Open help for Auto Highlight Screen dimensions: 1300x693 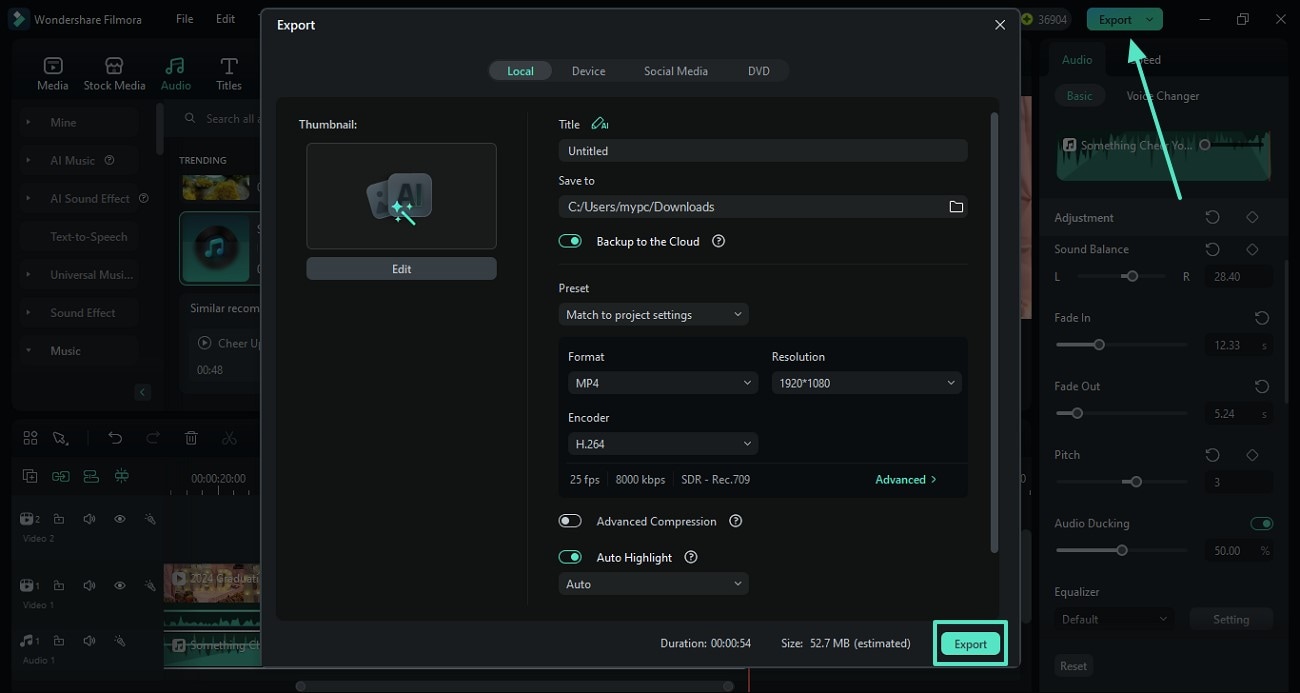[x=690, y=558]
